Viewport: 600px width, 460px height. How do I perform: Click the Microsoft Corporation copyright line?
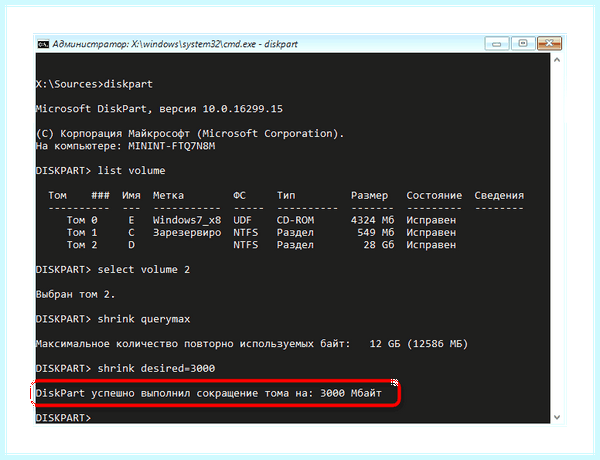(x=190, y=134)
